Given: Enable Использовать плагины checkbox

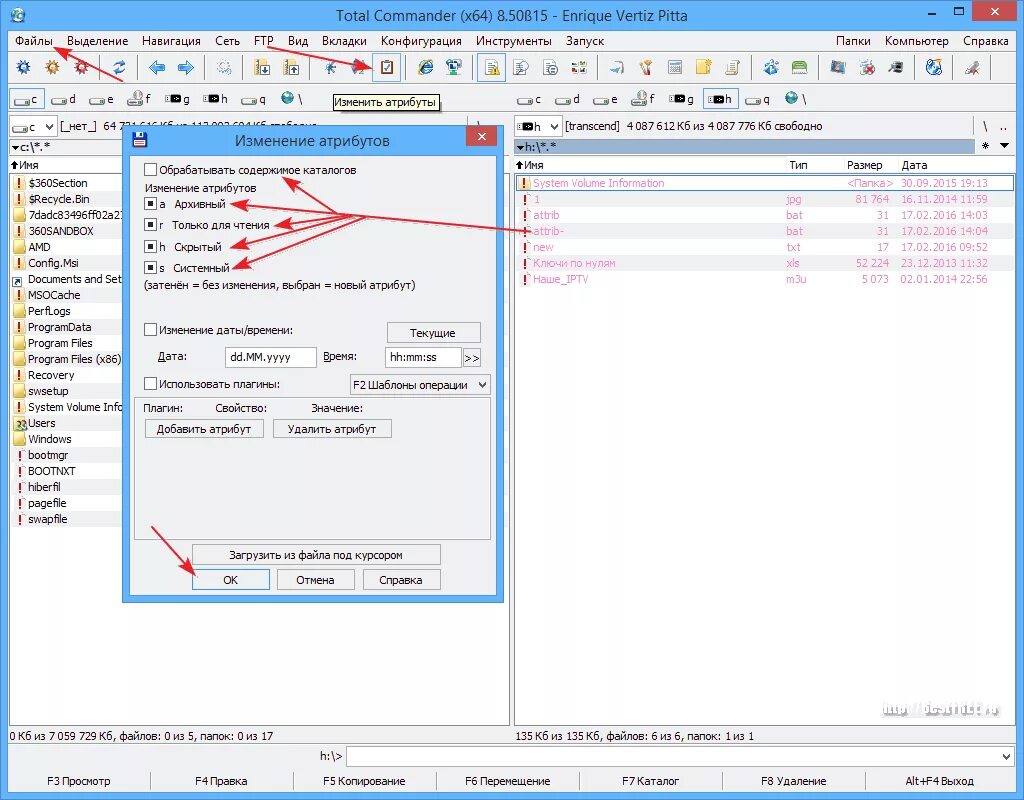Looking at the screenshot, I should [x=150, y=384].
